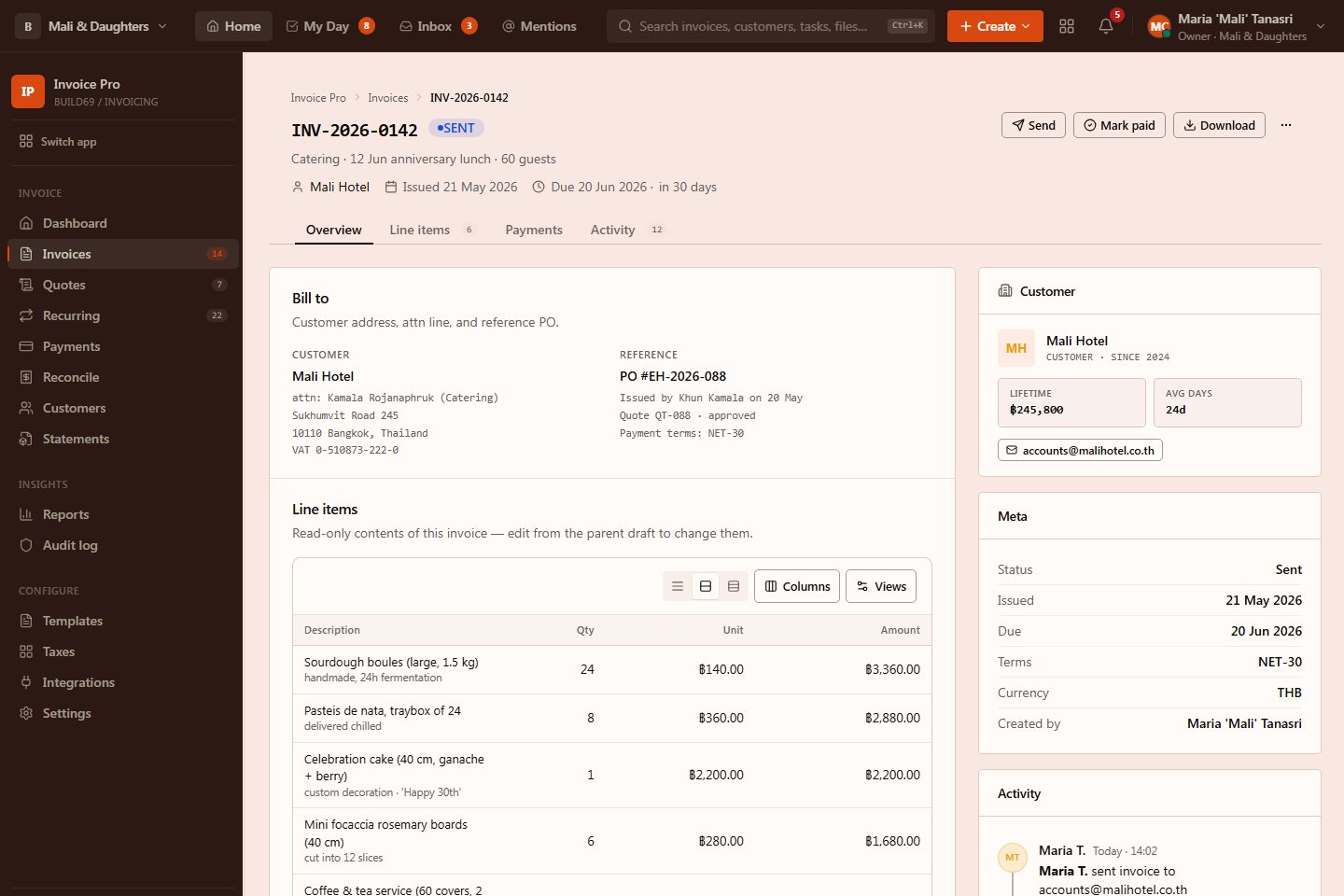Open Quotes in the sidebar

[x=123, y=285]
